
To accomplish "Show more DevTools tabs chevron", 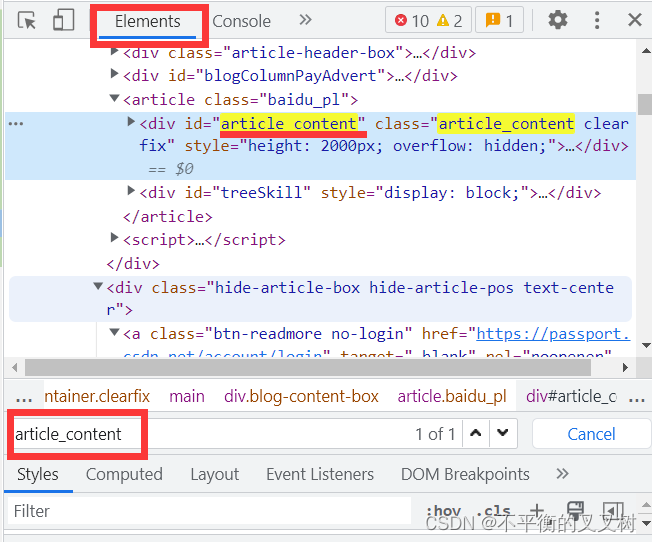I will [x=305, y=20].
